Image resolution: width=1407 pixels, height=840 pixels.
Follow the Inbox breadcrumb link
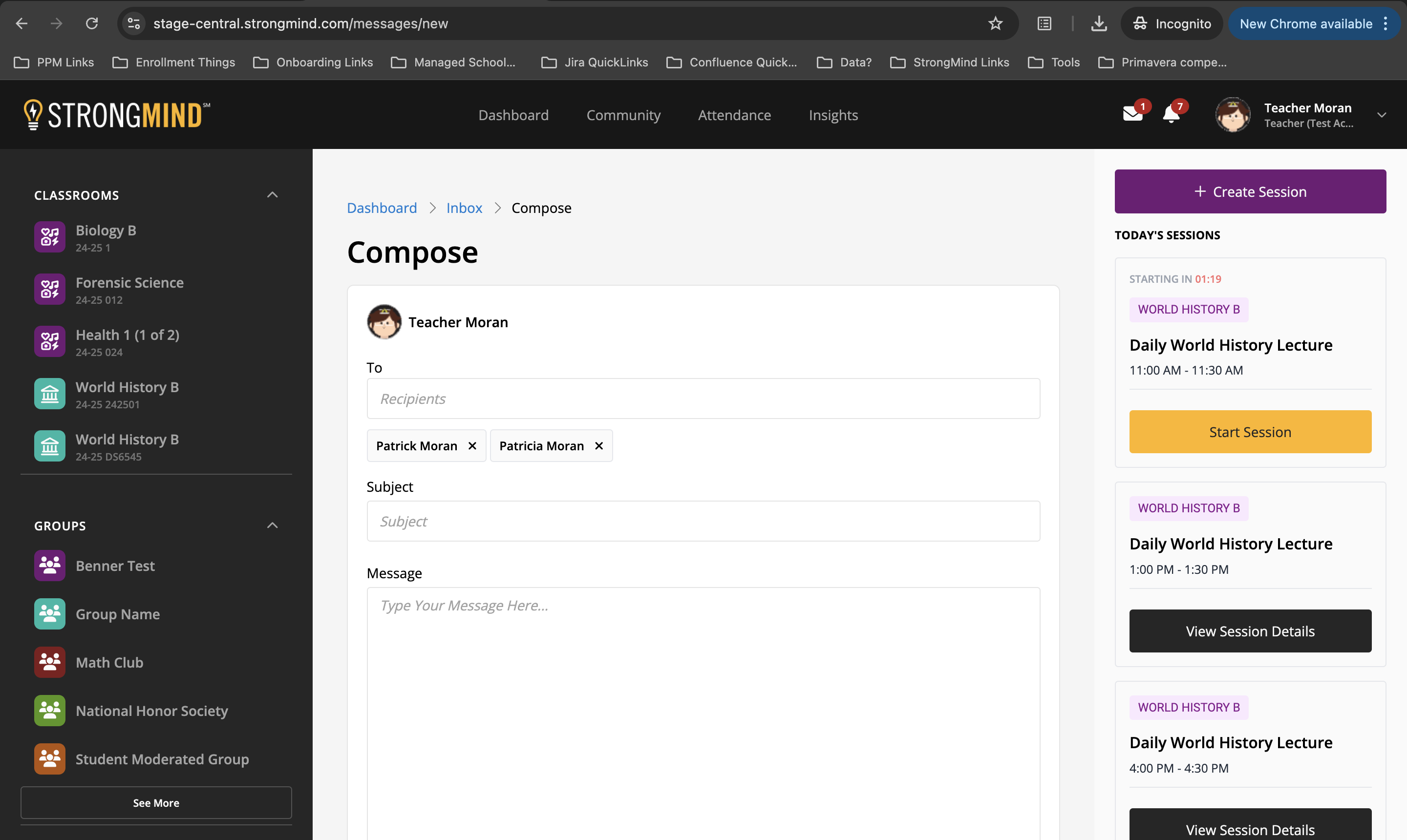point(464,208)
